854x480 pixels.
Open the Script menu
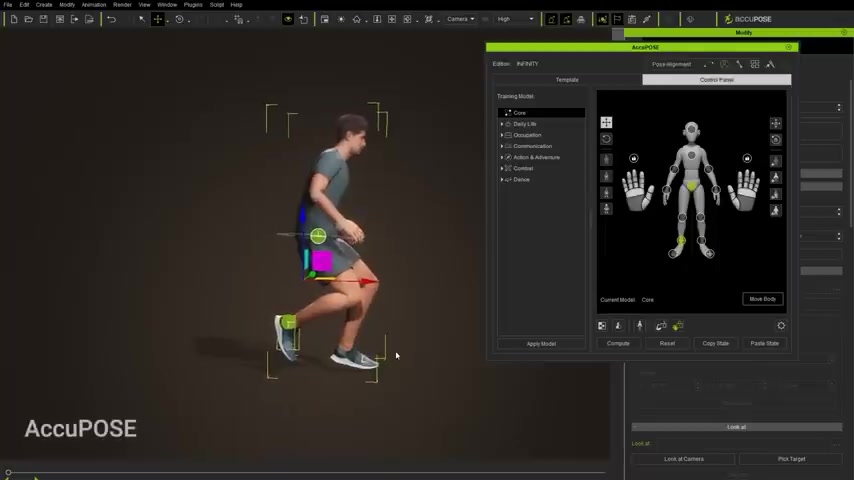coord(217,4)
